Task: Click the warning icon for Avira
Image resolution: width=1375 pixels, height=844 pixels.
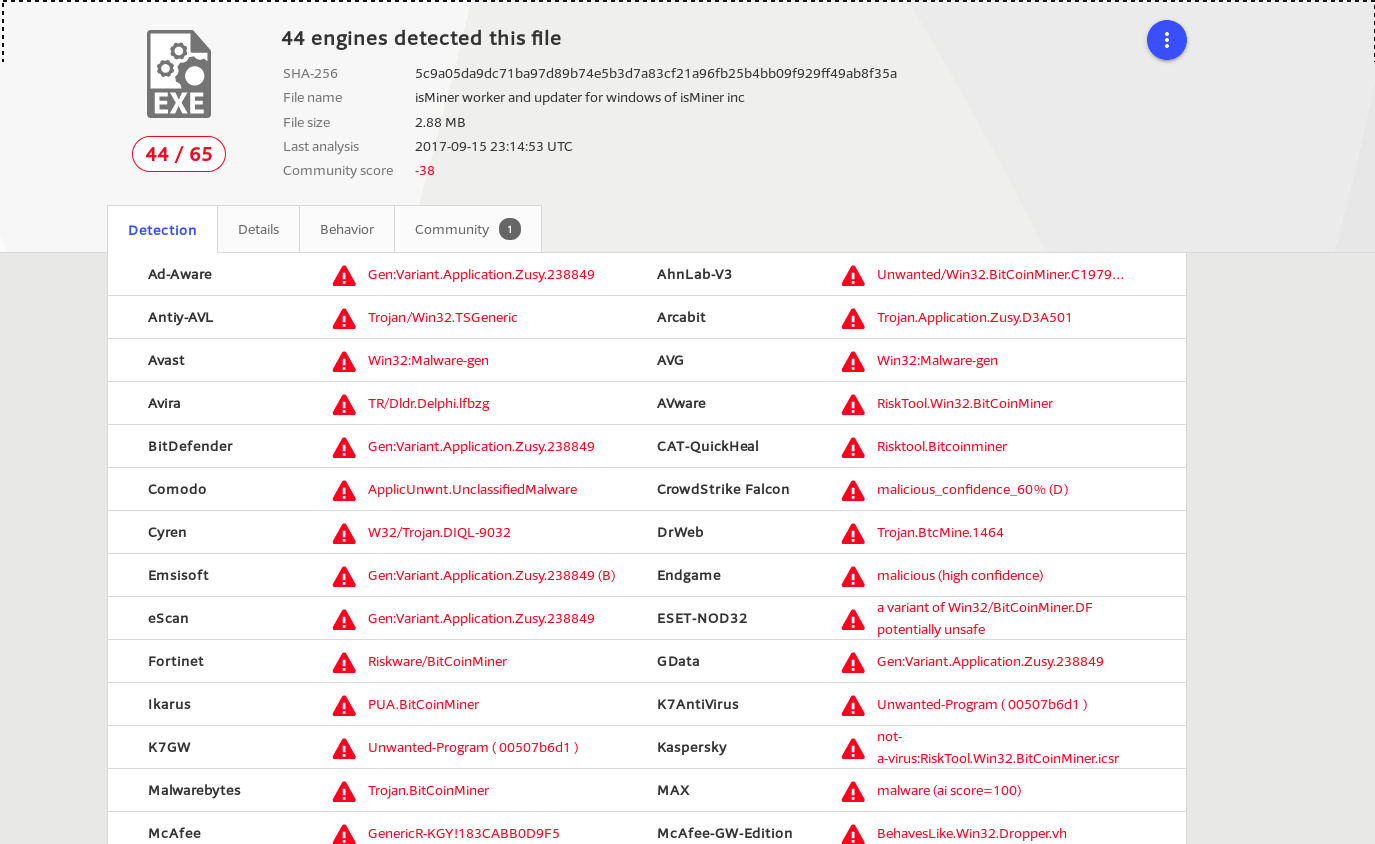Action: [344, 404]
